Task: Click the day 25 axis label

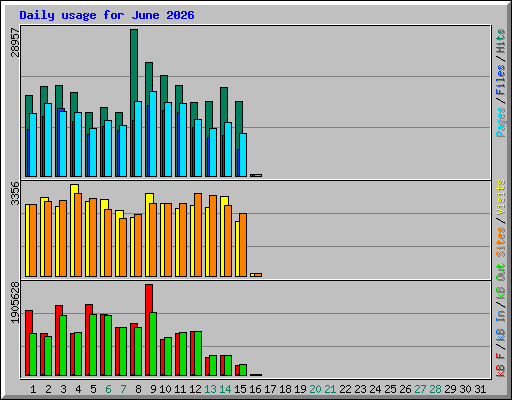Action: click(x=390, y=389)
